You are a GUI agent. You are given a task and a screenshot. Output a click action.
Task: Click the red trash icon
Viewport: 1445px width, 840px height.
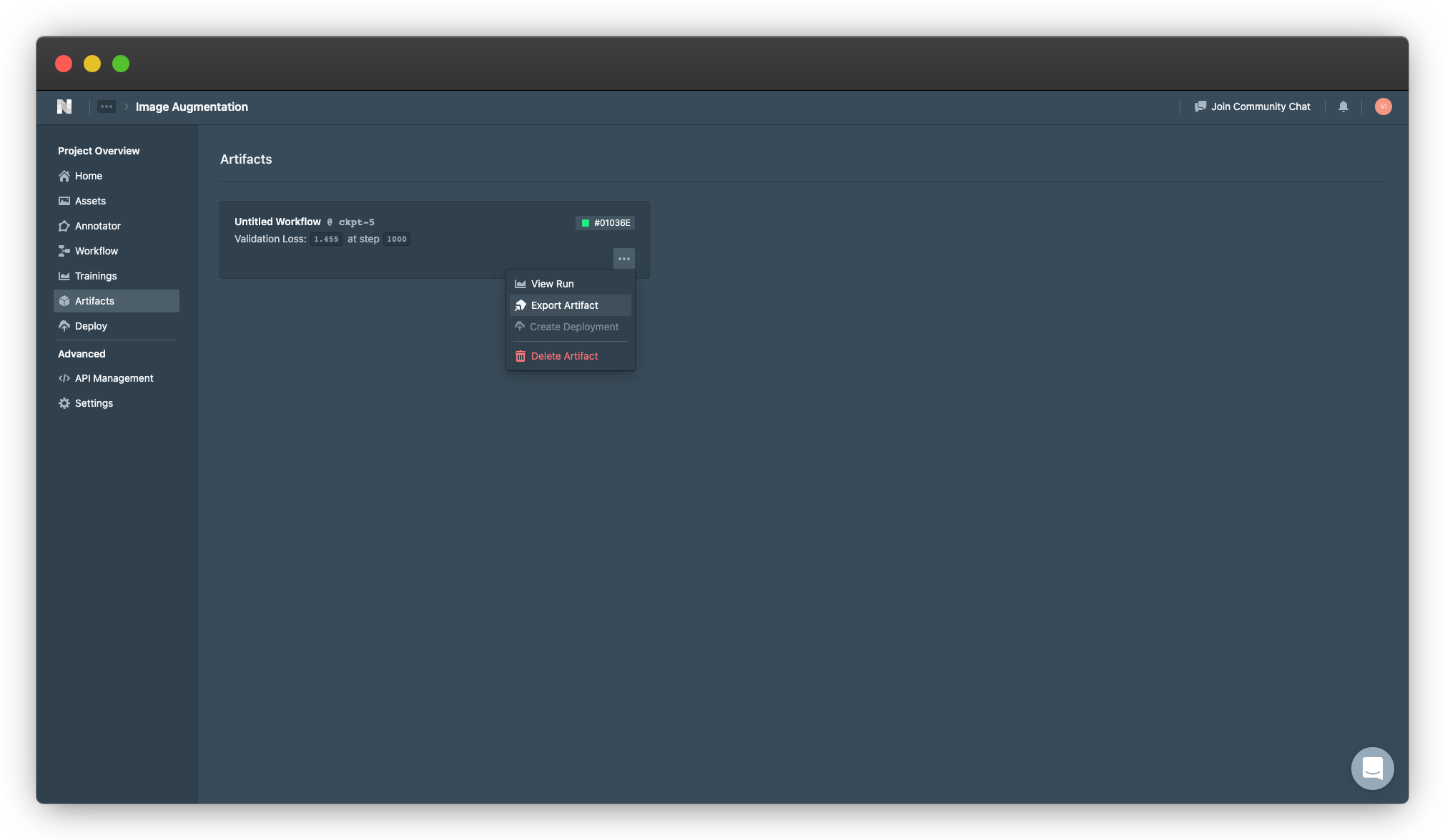tap(521, 356)
